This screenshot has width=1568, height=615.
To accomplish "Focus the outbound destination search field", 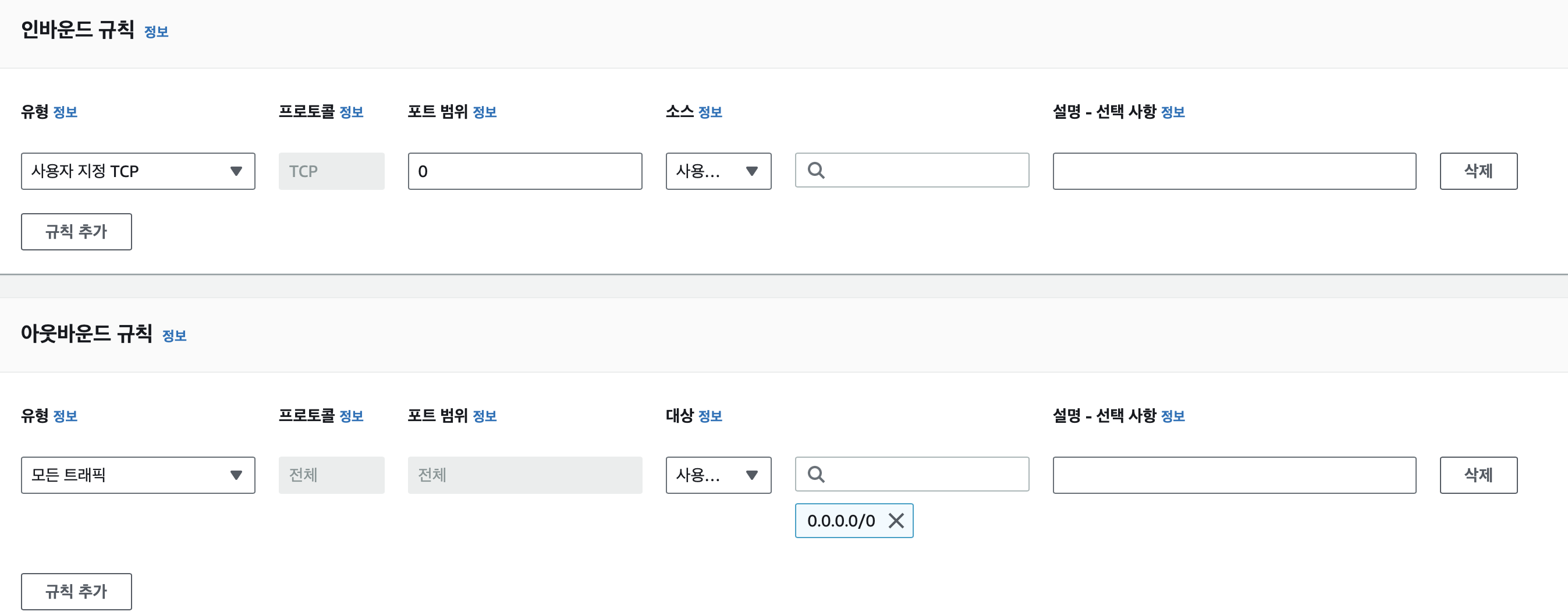I will tap(912, 473).
